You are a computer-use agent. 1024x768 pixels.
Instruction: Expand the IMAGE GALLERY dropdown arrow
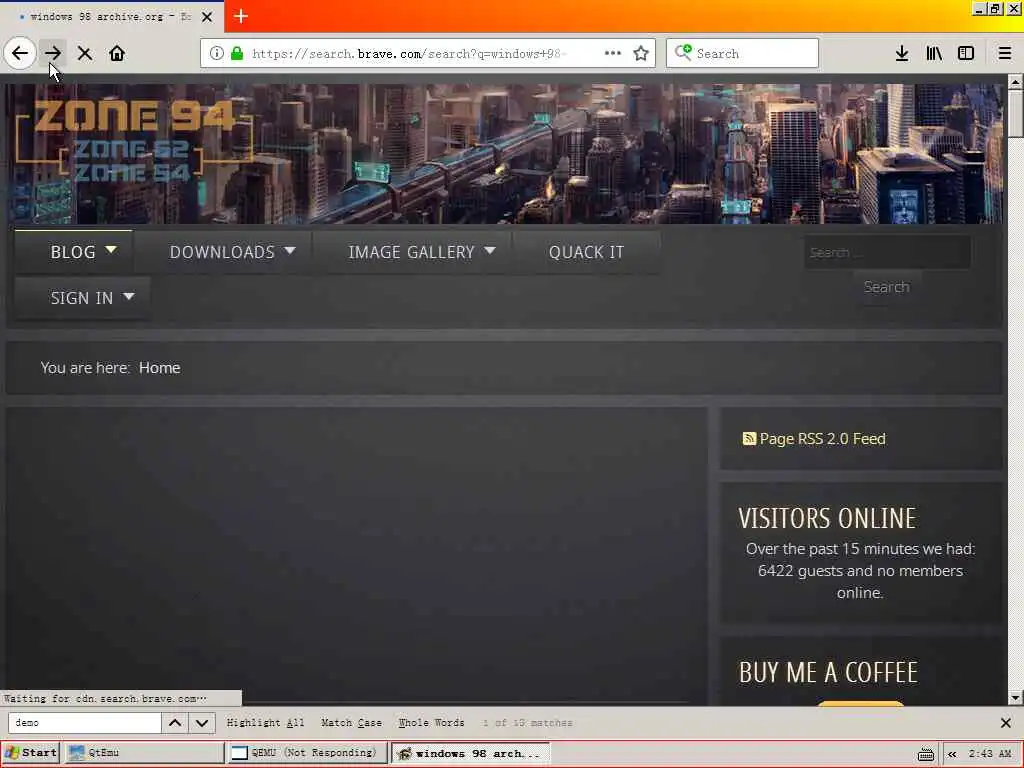click(x=490, y=251)
